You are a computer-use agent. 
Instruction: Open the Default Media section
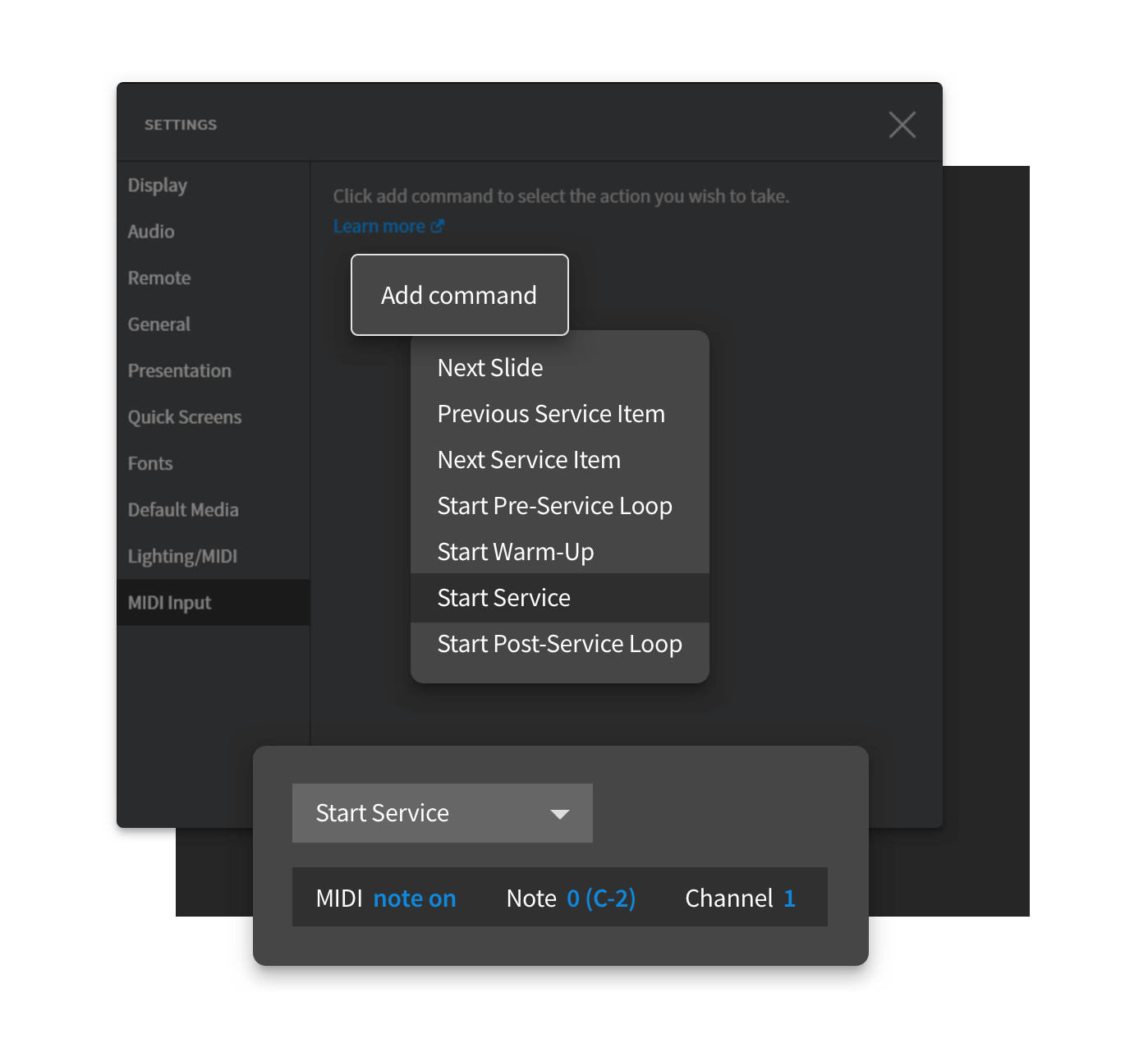[214, 510]
